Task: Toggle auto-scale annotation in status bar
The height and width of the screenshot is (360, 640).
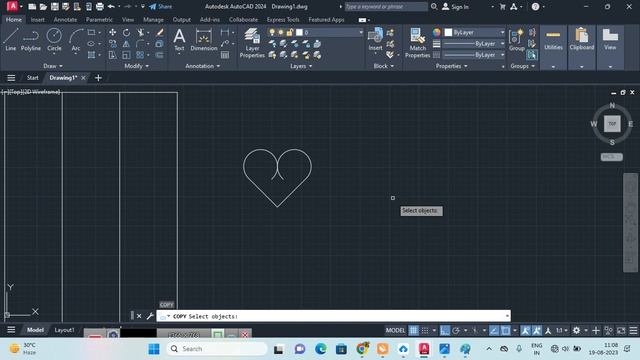Action: 536,330
